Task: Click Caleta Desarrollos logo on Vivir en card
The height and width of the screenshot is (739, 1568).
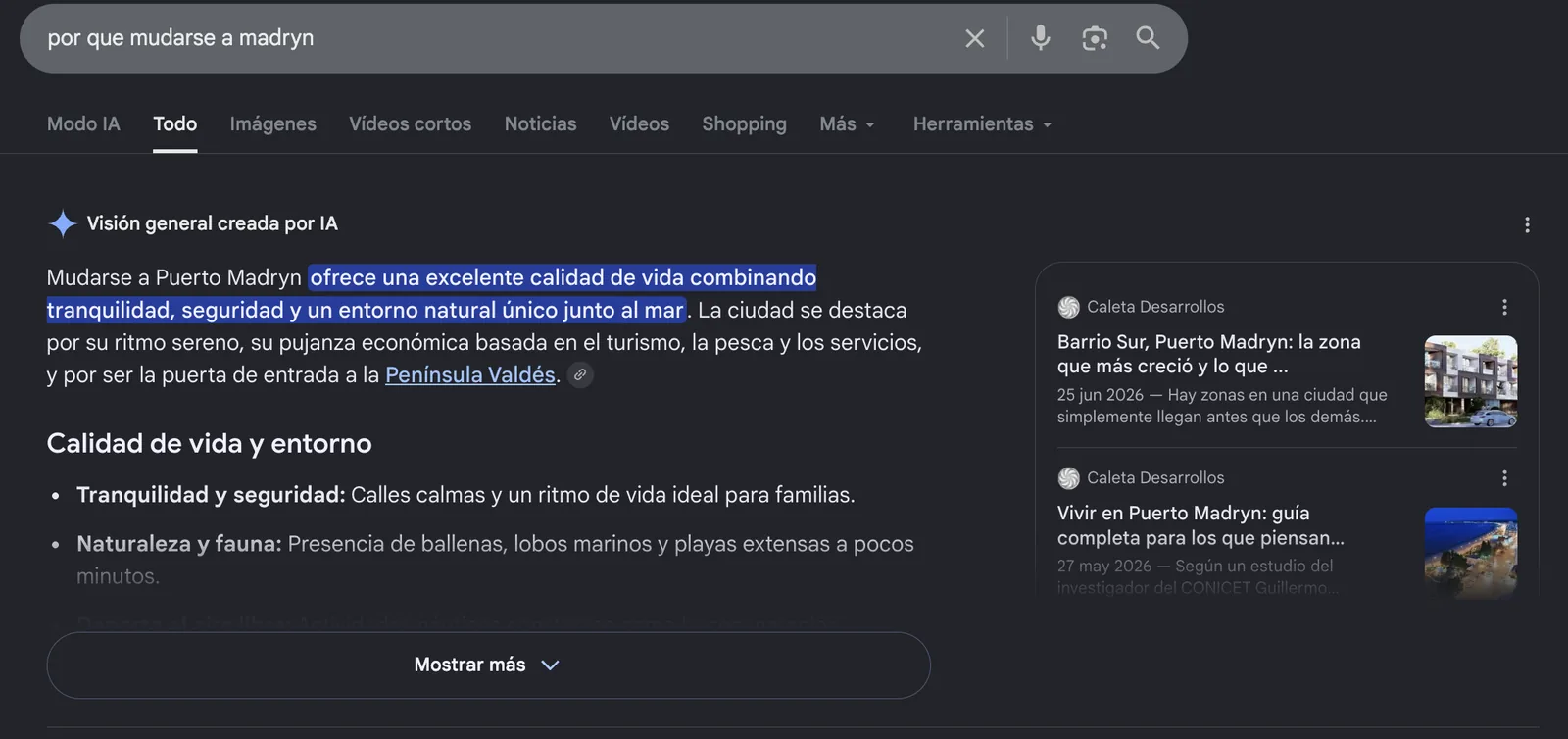Action: coord(1068,478)
